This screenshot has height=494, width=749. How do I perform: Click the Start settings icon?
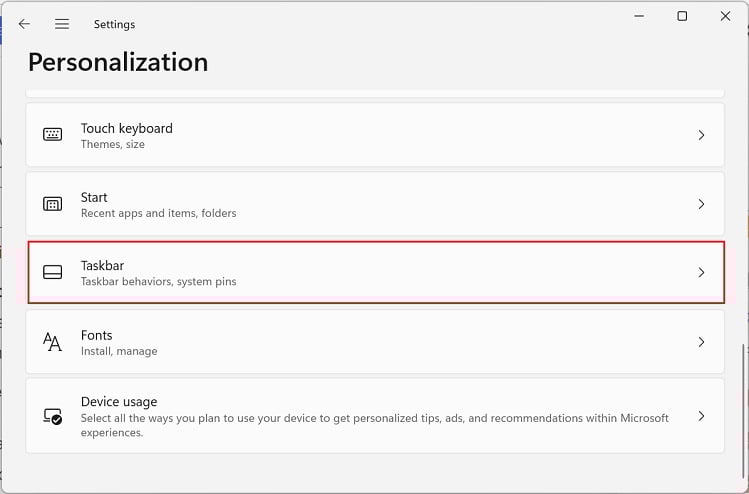coord(53,204)
